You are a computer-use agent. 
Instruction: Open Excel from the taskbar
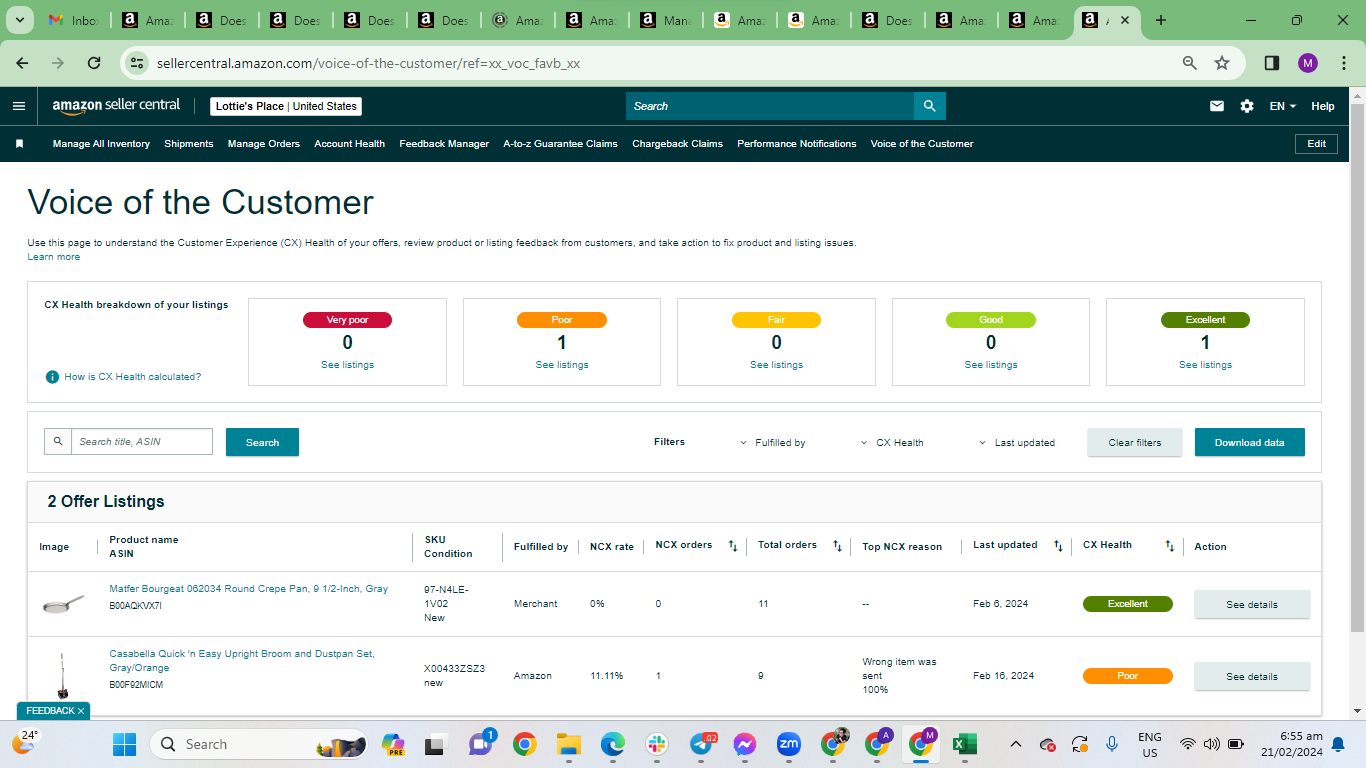click(x=965, y=744)
